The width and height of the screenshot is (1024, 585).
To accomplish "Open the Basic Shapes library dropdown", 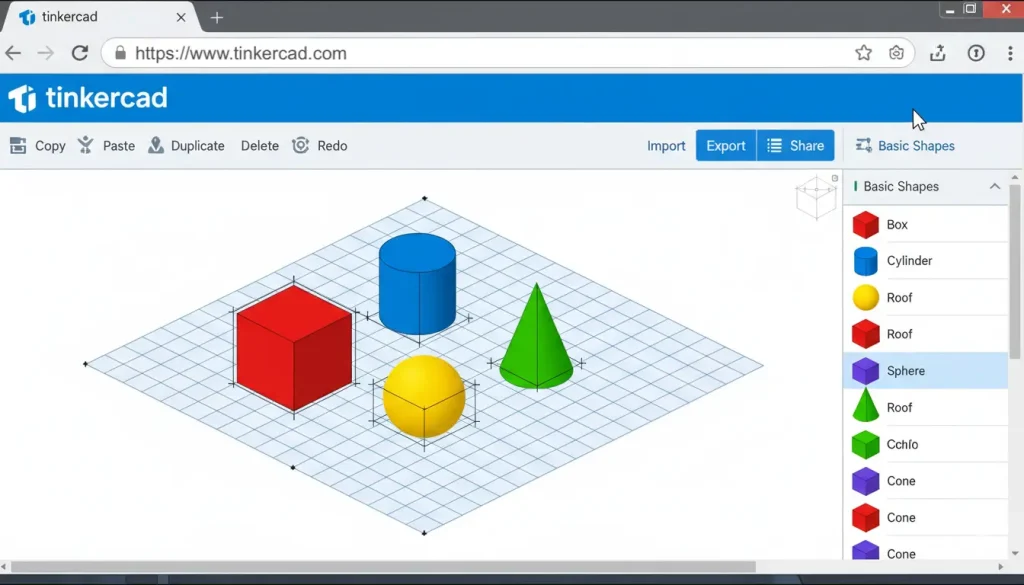I will tap(905, 146).
